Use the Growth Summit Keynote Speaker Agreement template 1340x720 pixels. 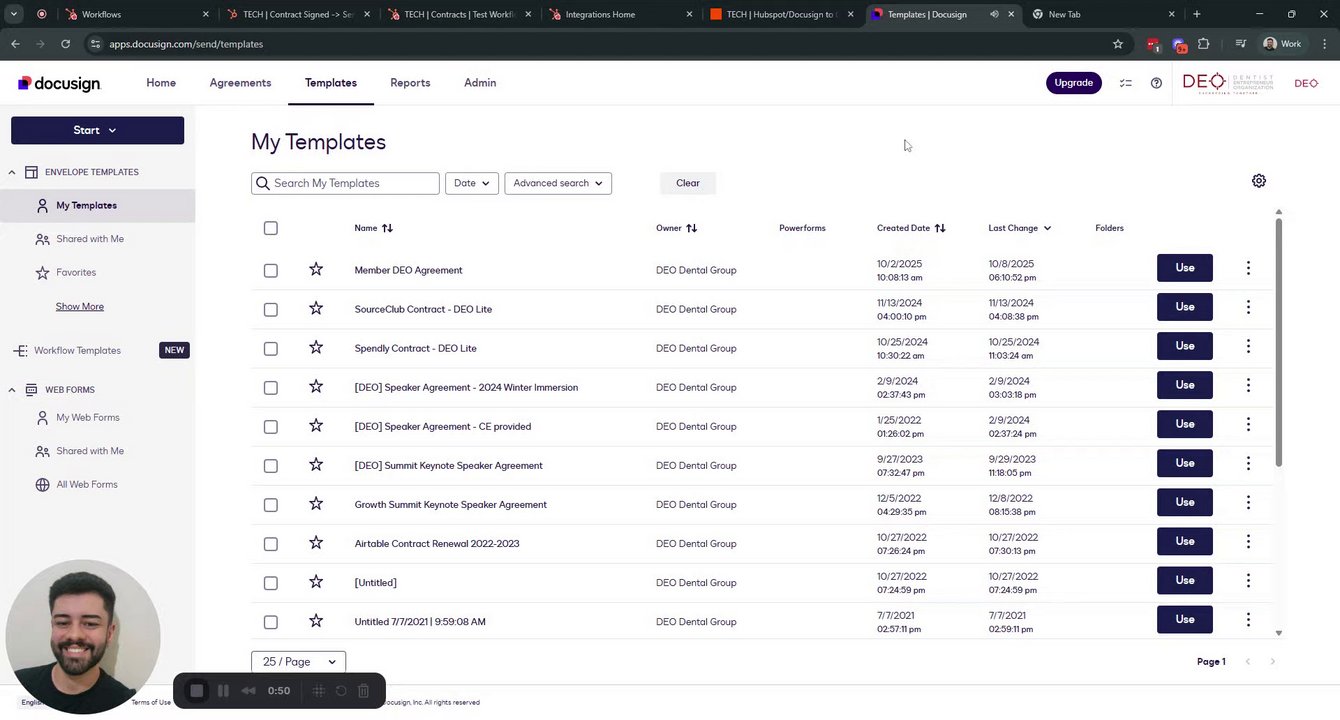(1185, 502)
